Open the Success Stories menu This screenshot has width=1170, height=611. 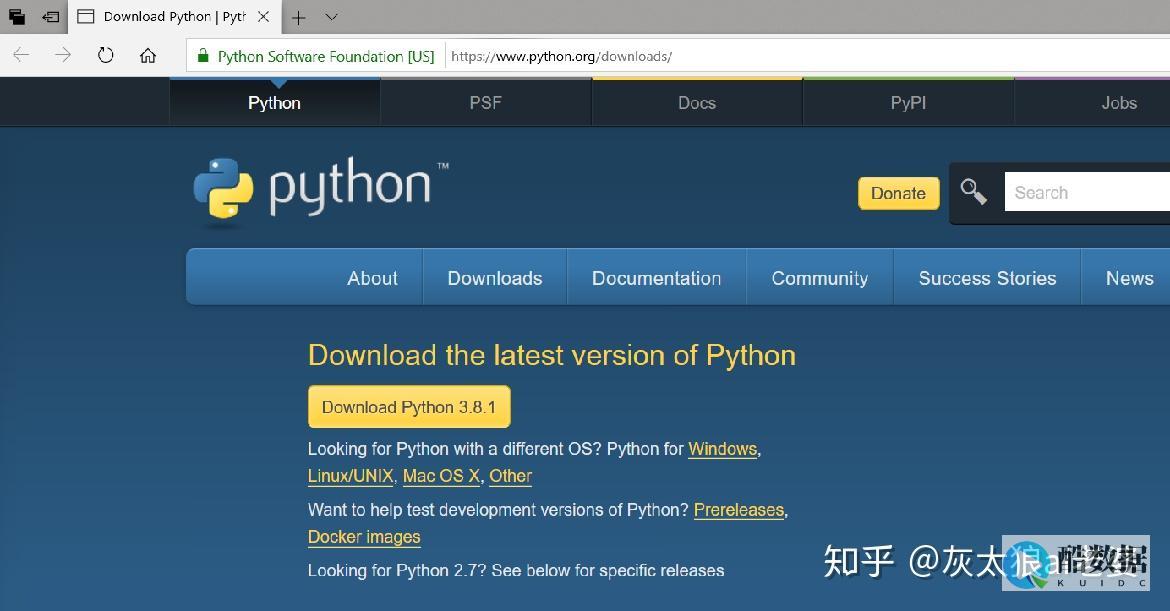click(x=987, y=278)
